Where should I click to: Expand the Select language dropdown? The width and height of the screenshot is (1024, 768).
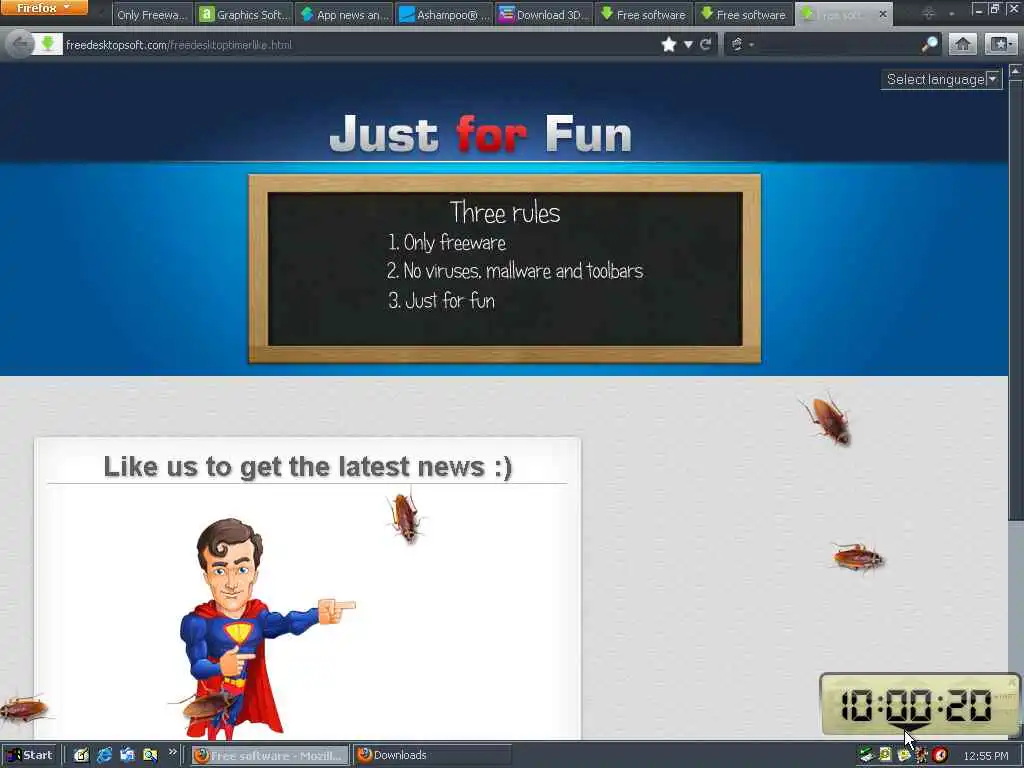(942, 79)
